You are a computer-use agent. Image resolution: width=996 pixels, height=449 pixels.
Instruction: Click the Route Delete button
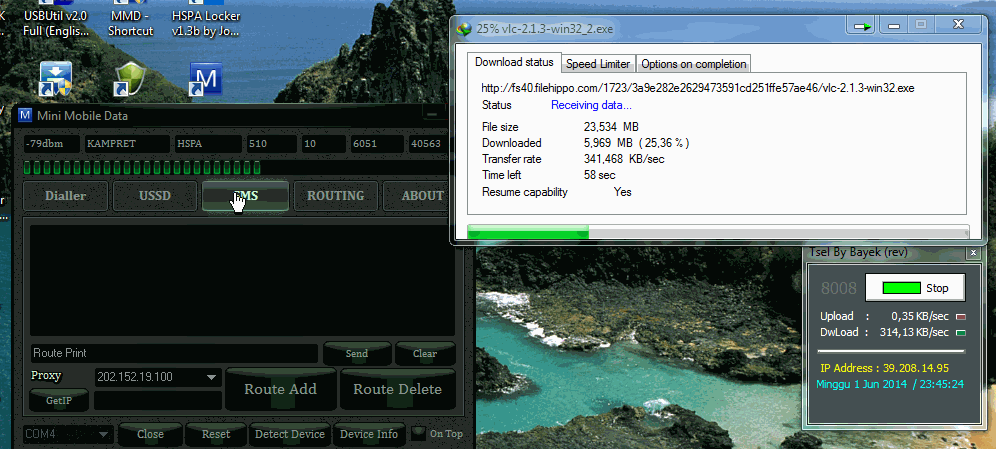pyautogui.click(x=398, y=389)
